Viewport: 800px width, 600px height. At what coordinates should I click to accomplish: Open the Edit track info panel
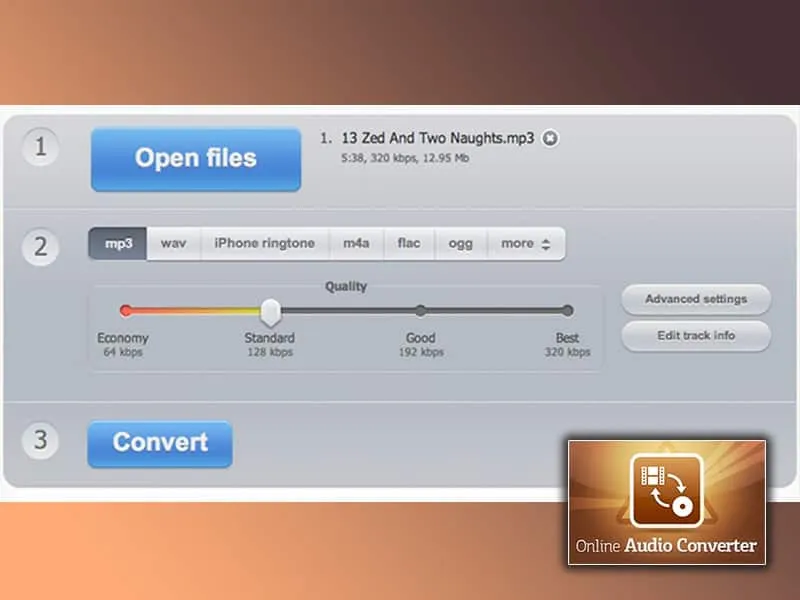pyautogui.click(x=696, y=336)
